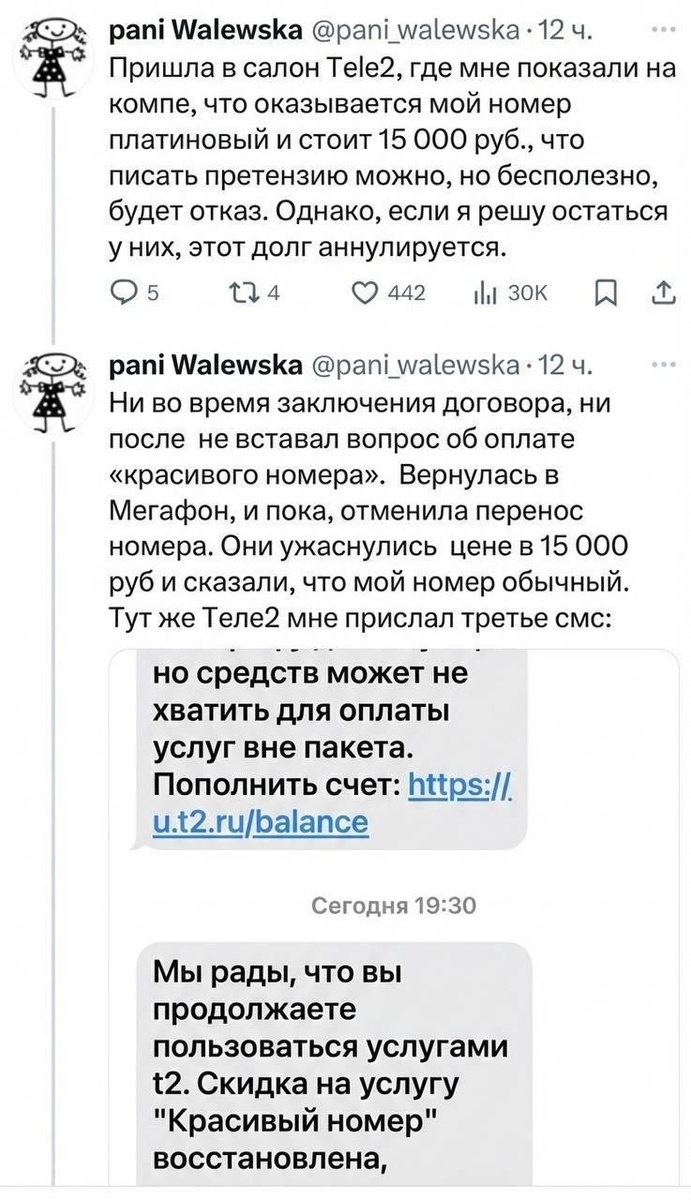View analytics showing 30K views
Image resolution: width=691 pixels, height=1200 pixels.
(487, 293)
